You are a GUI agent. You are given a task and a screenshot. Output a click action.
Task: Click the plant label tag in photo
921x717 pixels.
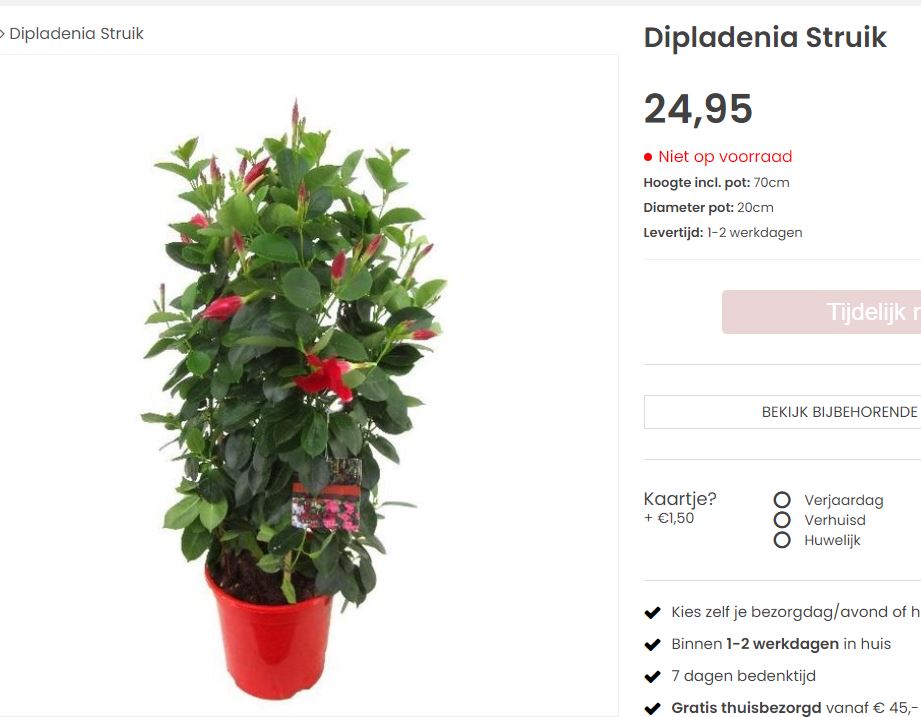click(x=327, y=496)
